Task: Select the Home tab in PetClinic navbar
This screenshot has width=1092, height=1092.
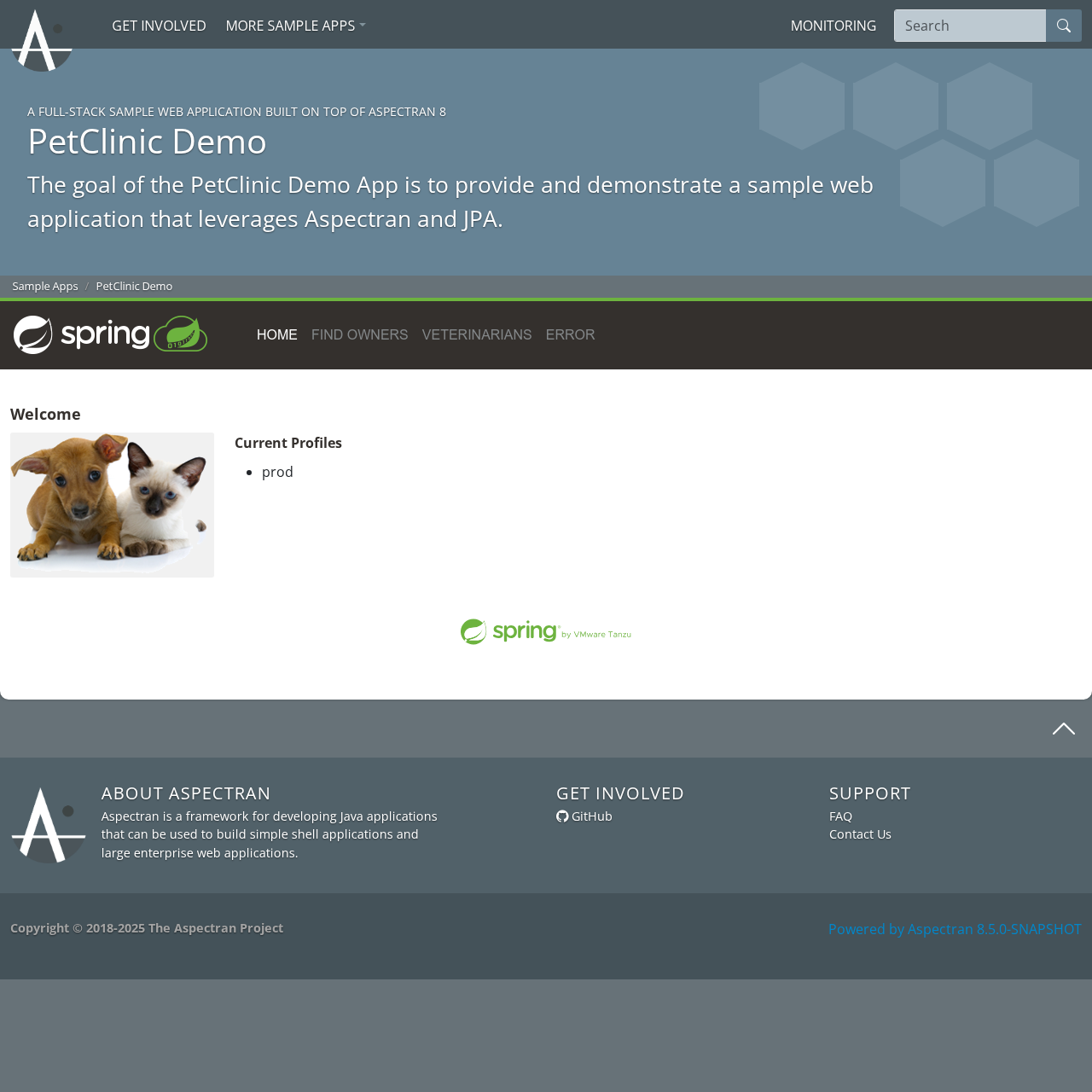Action: 277,335
